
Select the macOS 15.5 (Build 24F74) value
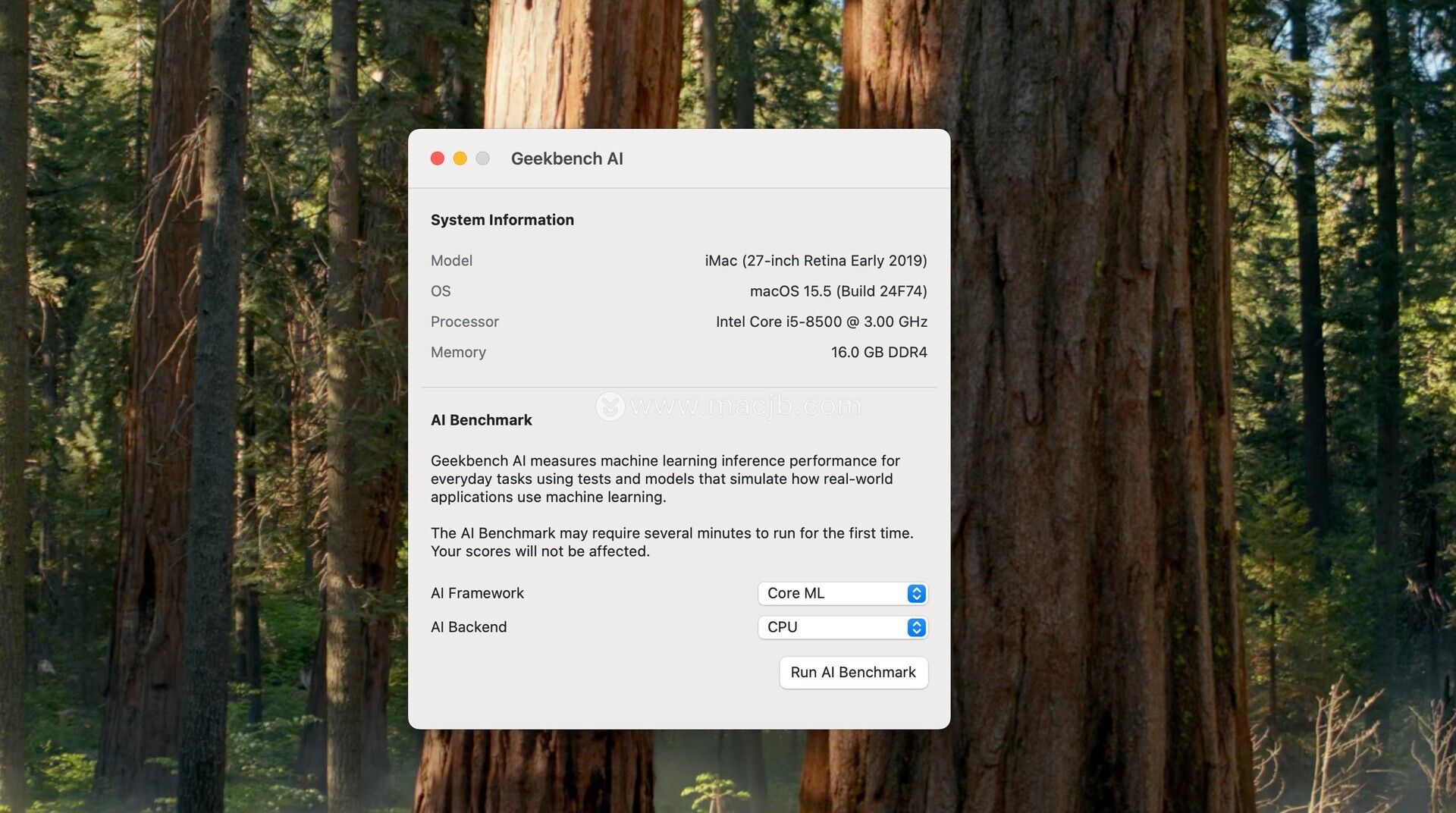click(x=839, y=291)
